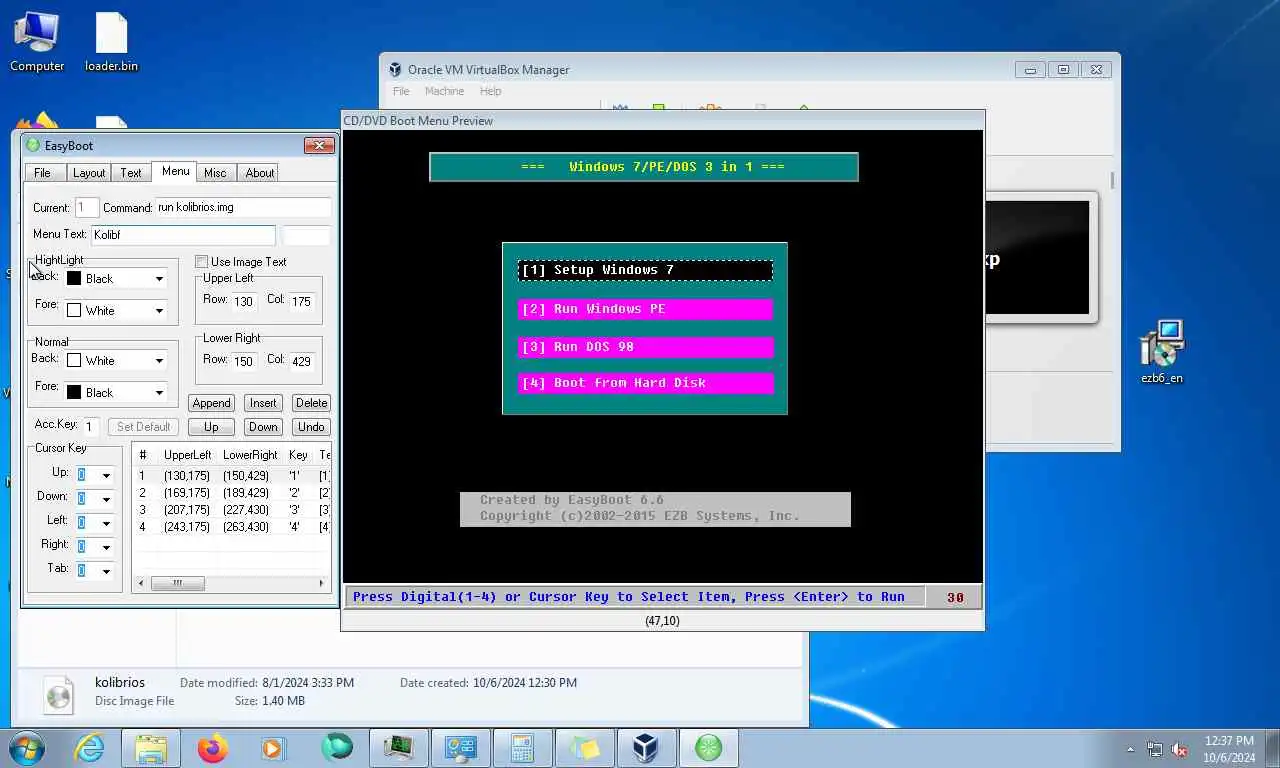Open Calculator from the taskbar

(x=522, y=748)
